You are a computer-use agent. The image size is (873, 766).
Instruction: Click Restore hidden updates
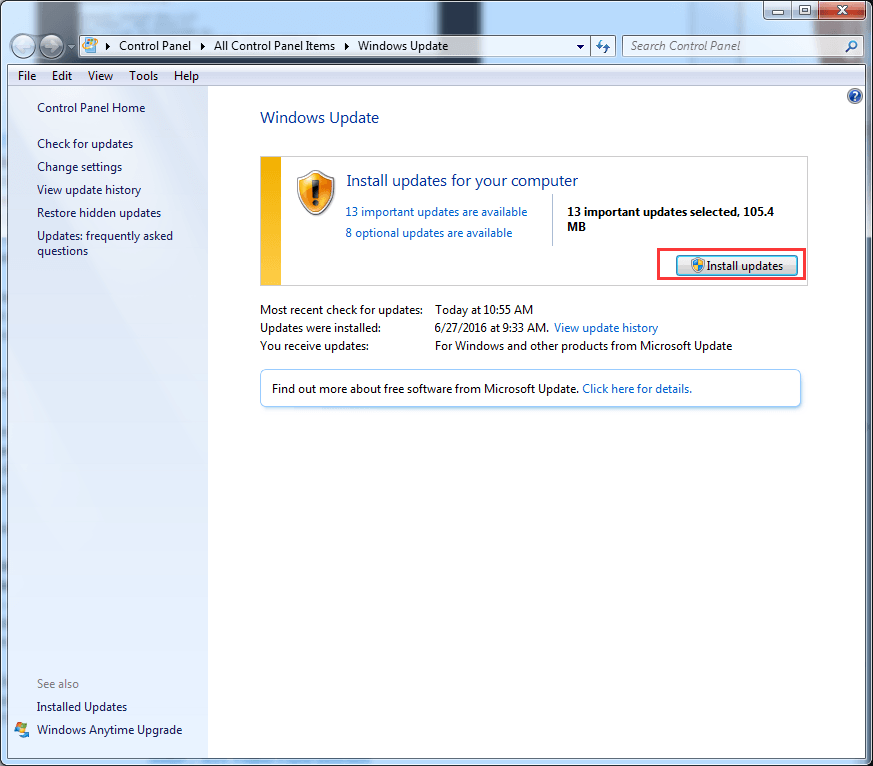[x=99, y=213]
